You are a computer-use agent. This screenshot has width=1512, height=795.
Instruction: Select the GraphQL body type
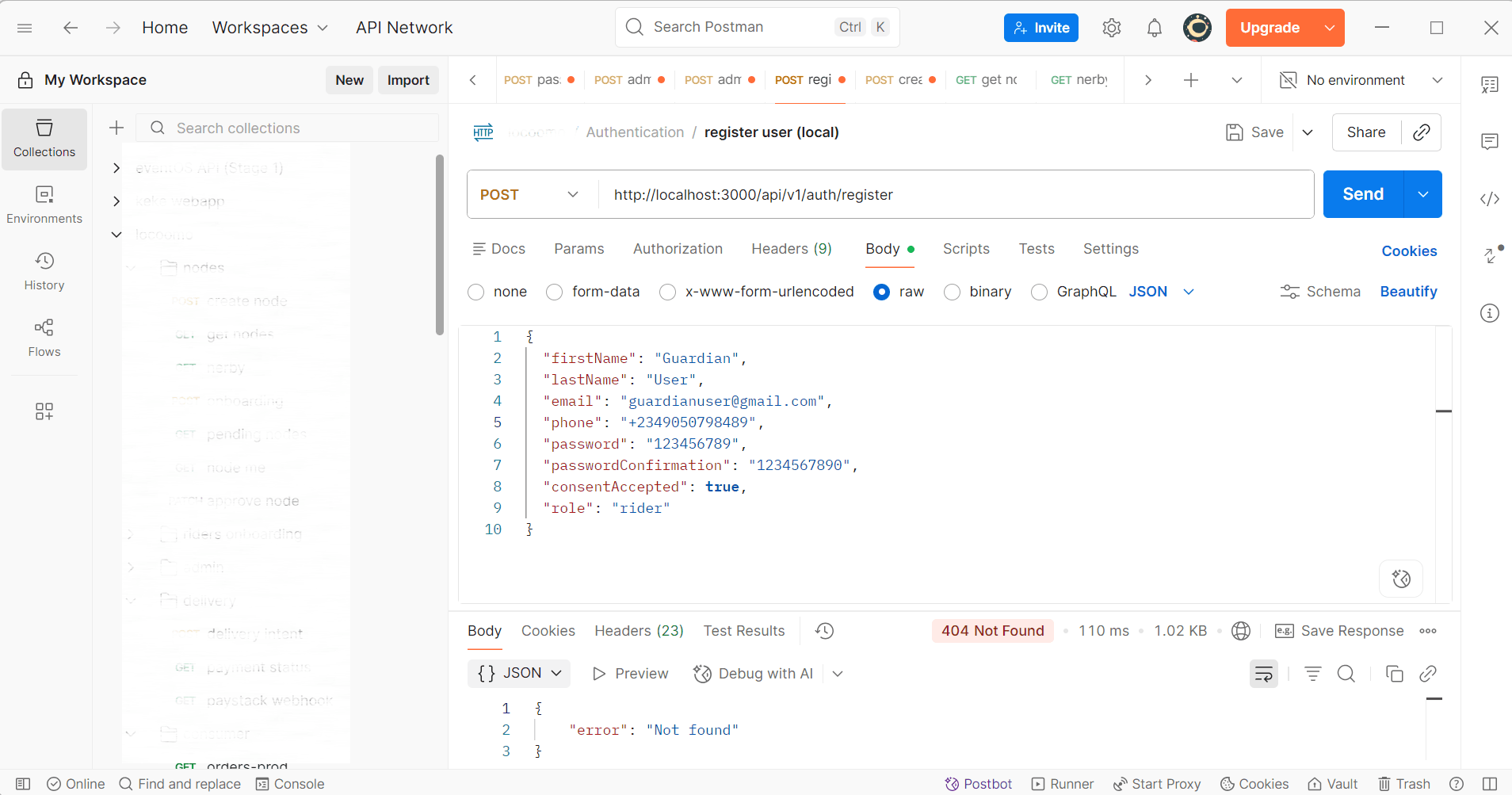coord(1039,292)
